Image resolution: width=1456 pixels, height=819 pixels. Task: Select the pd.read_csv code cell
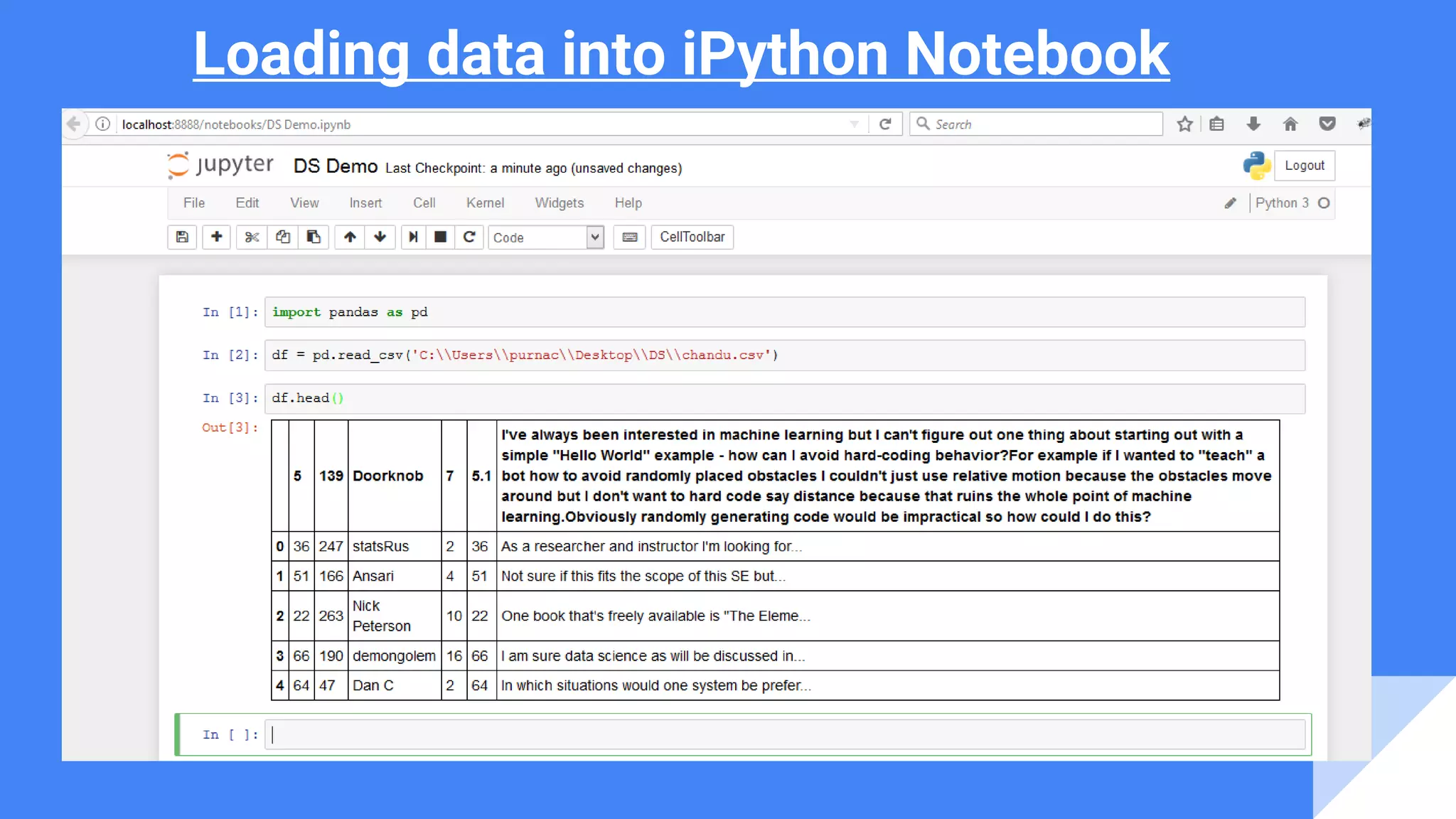[785, 355]
